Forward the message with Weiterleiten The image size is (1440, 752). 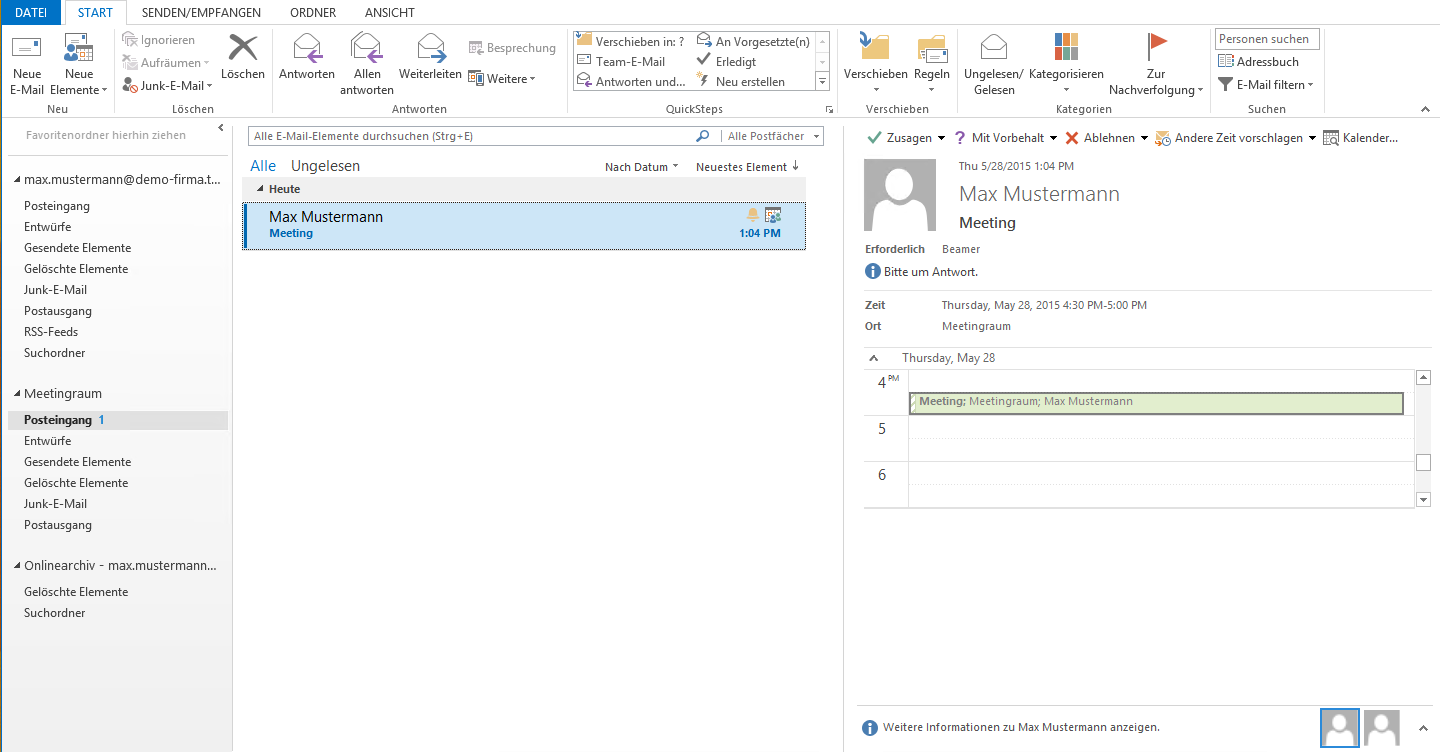pos(430,57)
